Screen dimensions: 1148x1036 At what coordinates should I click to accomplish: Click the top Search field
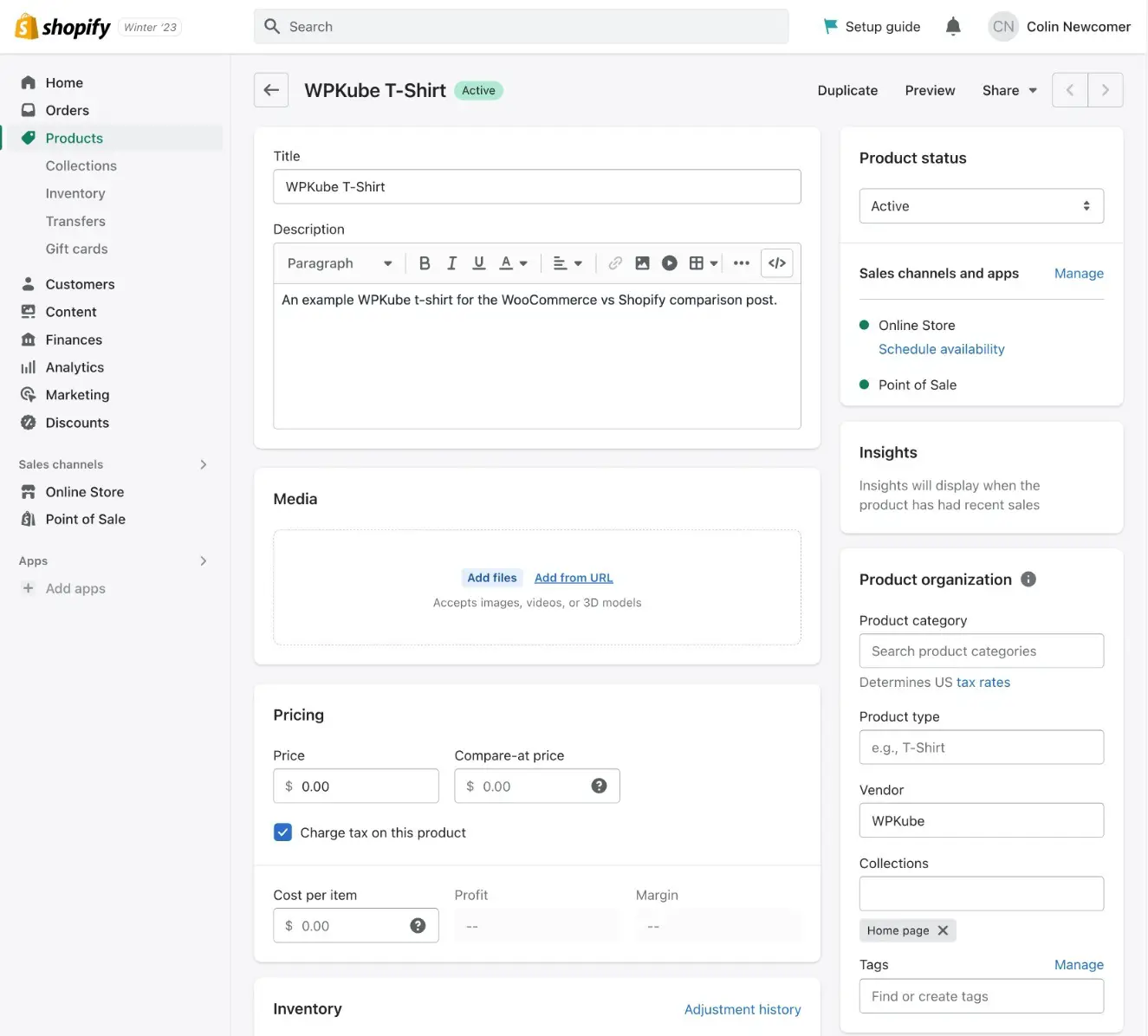[521, 27]
